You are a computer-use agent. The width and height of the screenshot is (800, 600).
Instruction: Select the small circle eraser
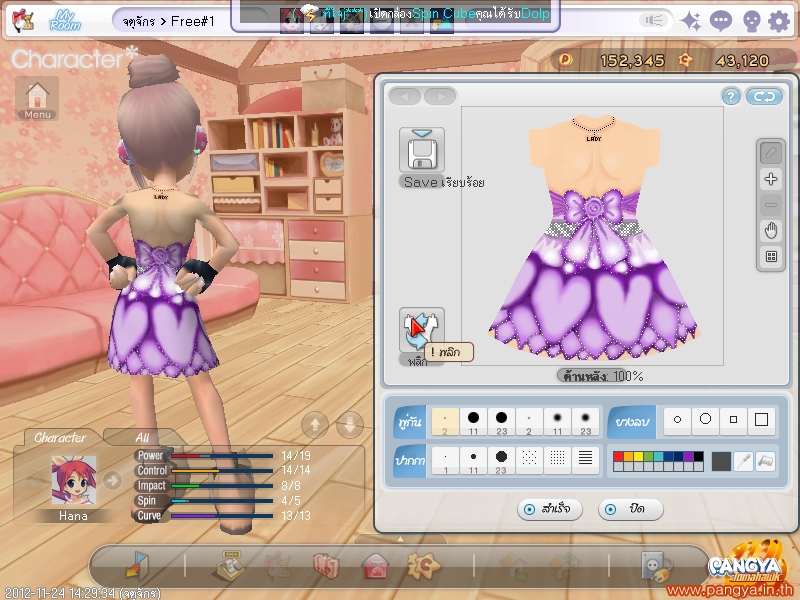(678, 420)
